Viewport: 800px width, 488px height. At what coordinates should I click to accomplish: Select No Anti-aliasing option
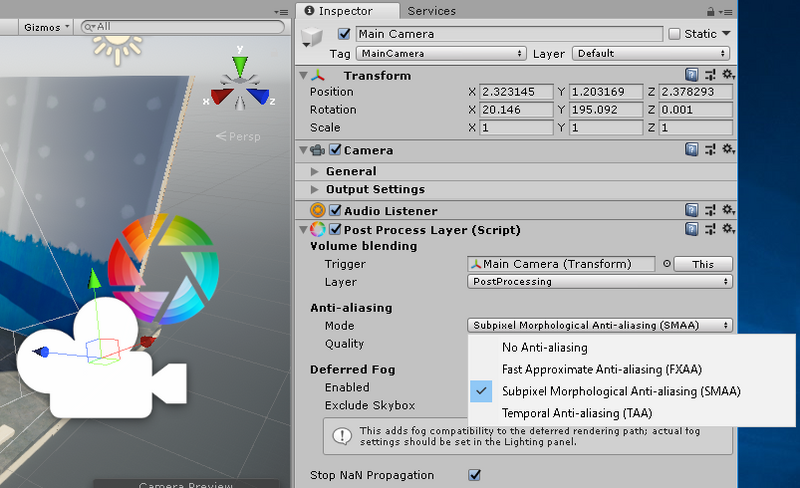tap(631, 348)
